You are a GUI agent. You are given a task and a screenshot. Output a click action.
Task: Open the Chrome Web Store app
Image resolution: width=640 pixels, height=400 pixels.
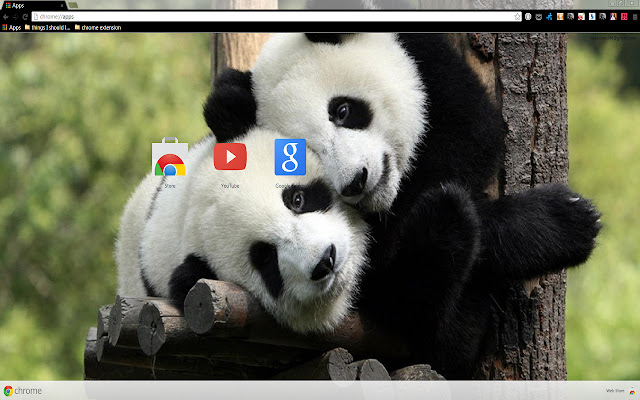coord(170,157)
